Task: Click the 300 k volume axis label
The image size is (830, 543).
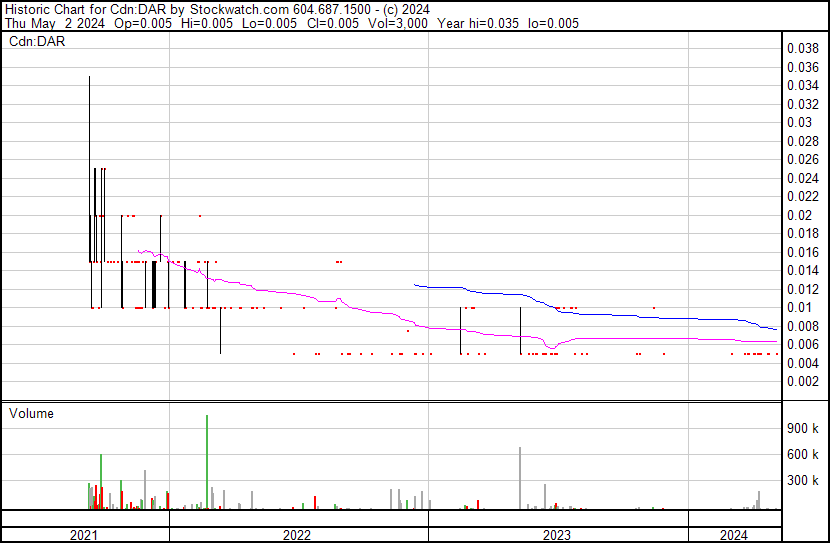Action: pyautogui.click(x=803, y=480)
